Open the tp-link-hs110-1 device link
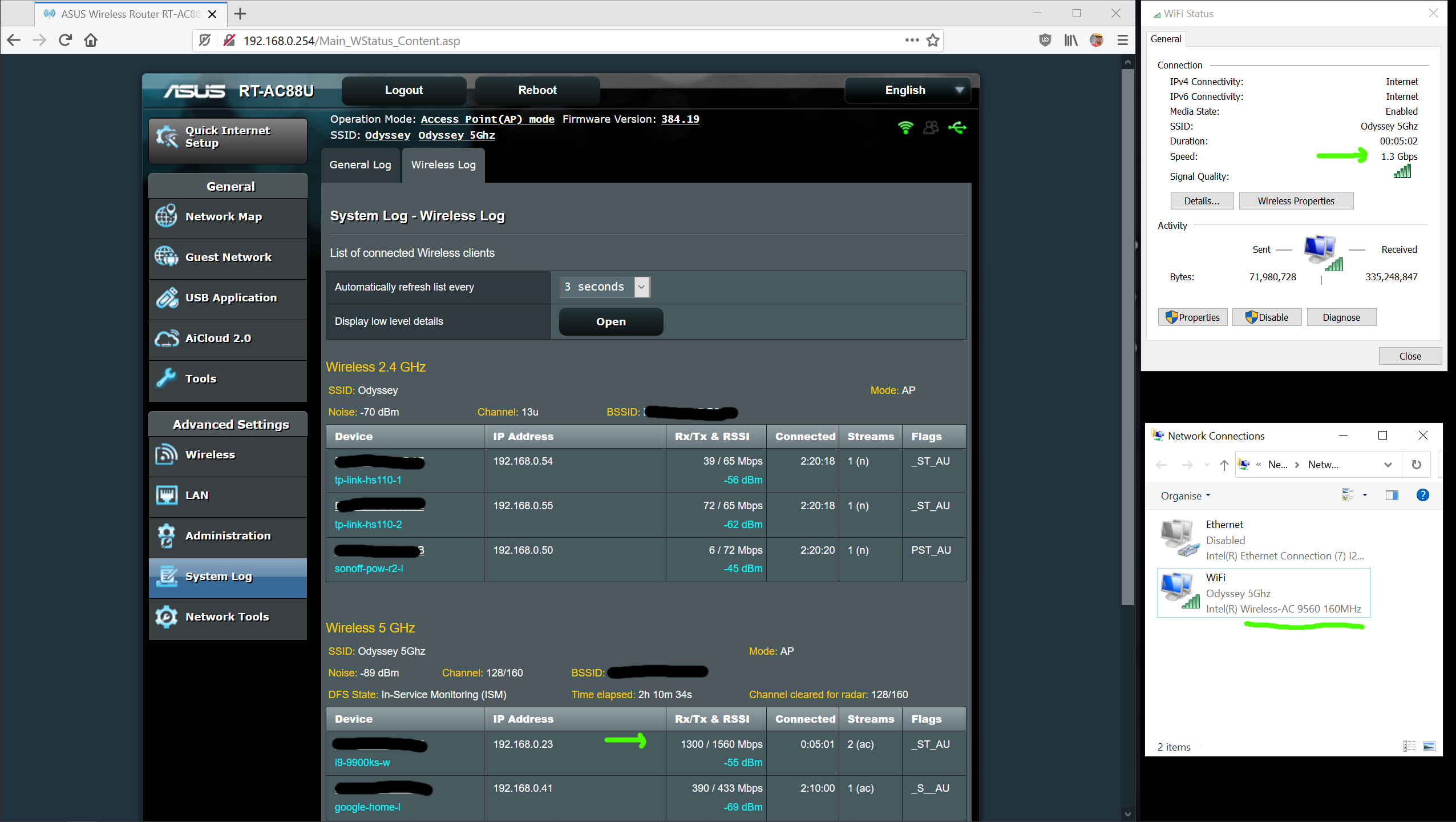The width and height of the screenshot is (1456, 822). 368,480
